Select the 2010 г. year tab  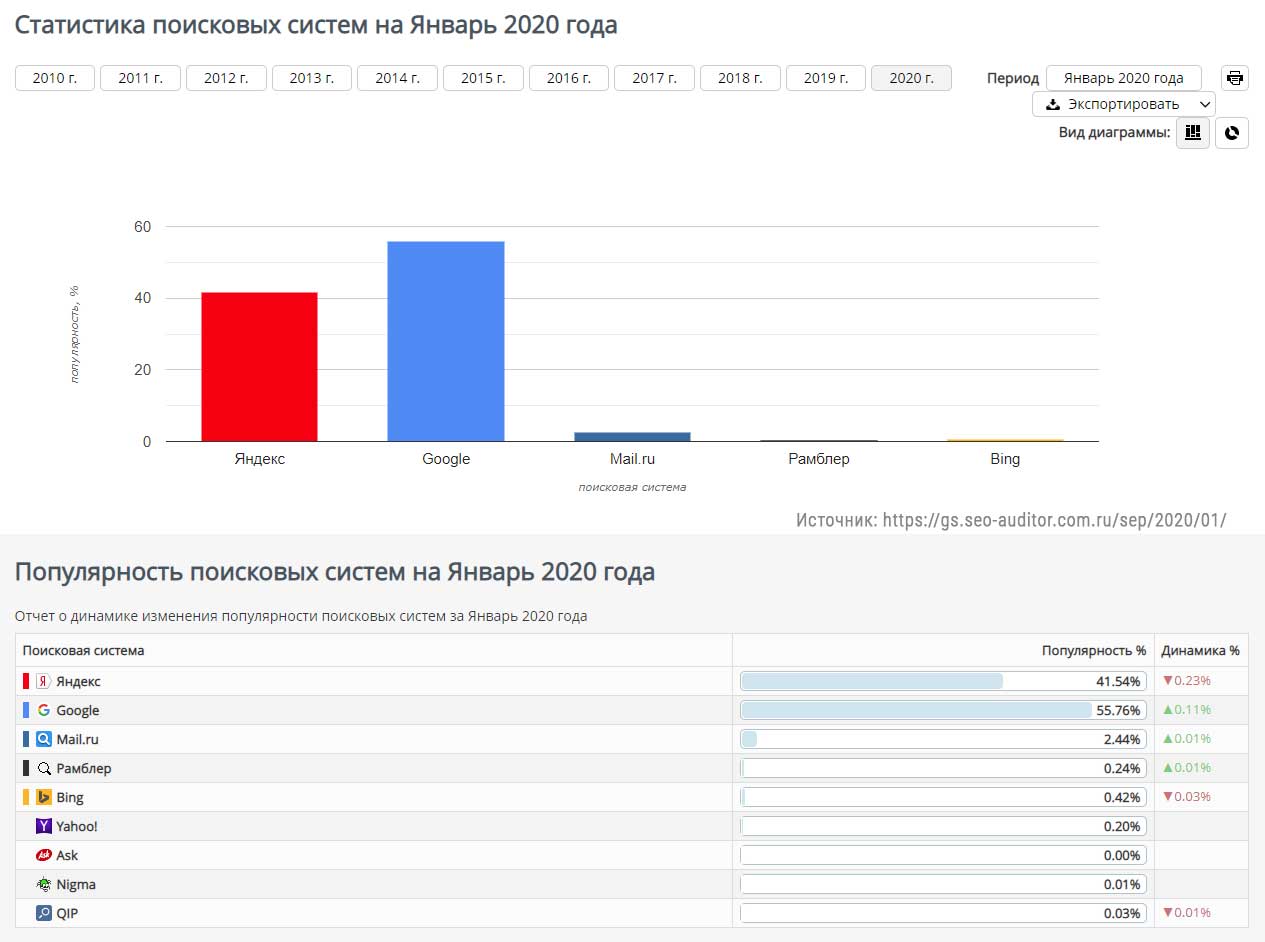click(x=55, y=78)
